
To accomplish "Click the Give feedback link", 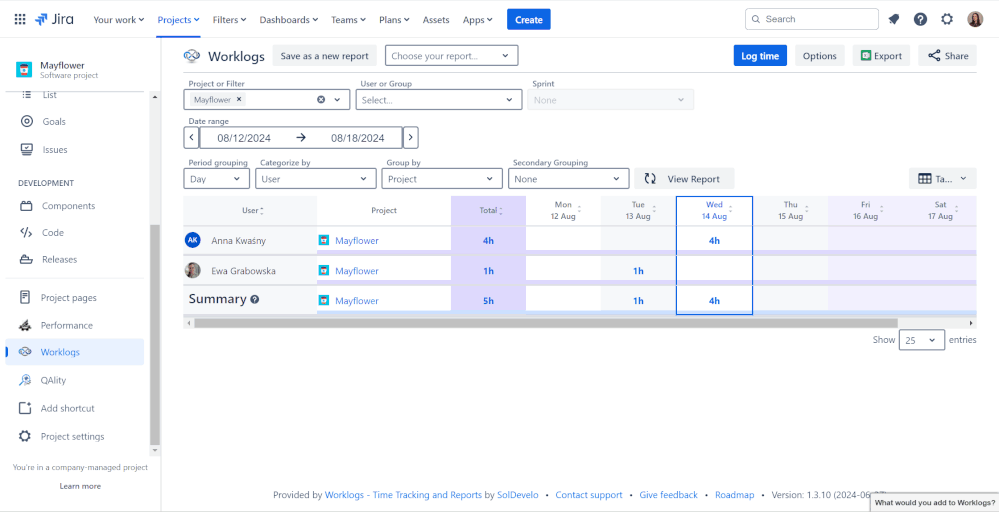I will point(668,495).
